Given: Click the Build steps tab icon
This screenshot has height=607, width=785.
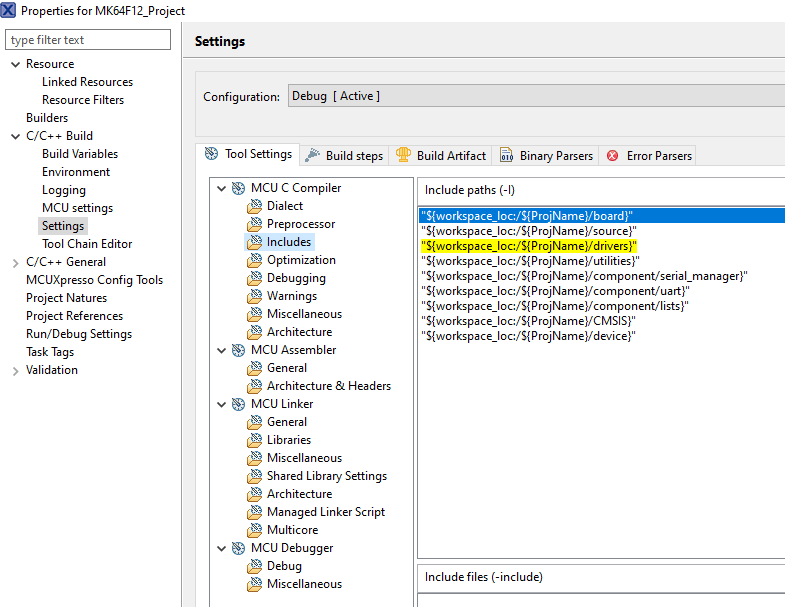Looking at the screenshot, I should pos(313,155).
